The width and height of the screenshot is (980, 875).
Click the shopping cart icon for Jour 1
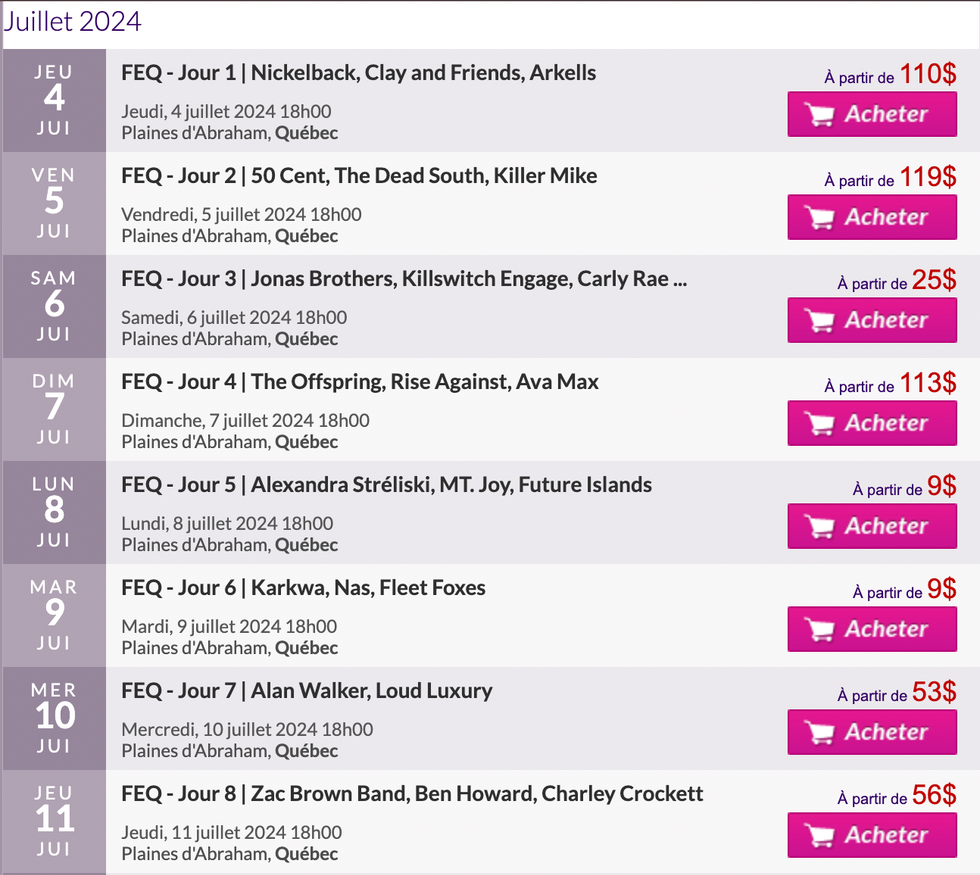coord(822,113)
